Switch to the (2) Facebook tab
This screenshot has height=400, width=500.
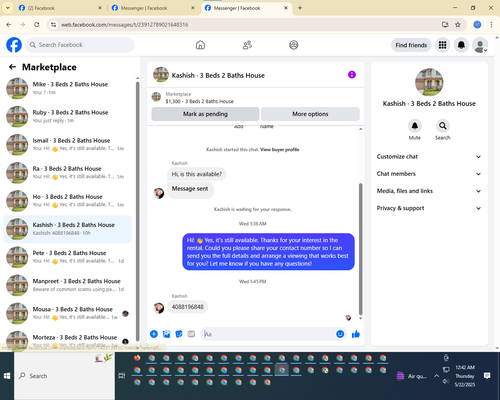coord(60,8)
